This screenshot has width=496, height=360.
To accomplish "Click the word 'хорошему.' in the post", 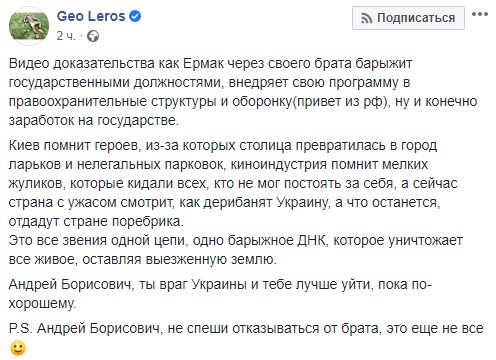I will click(x=42, y=303).
